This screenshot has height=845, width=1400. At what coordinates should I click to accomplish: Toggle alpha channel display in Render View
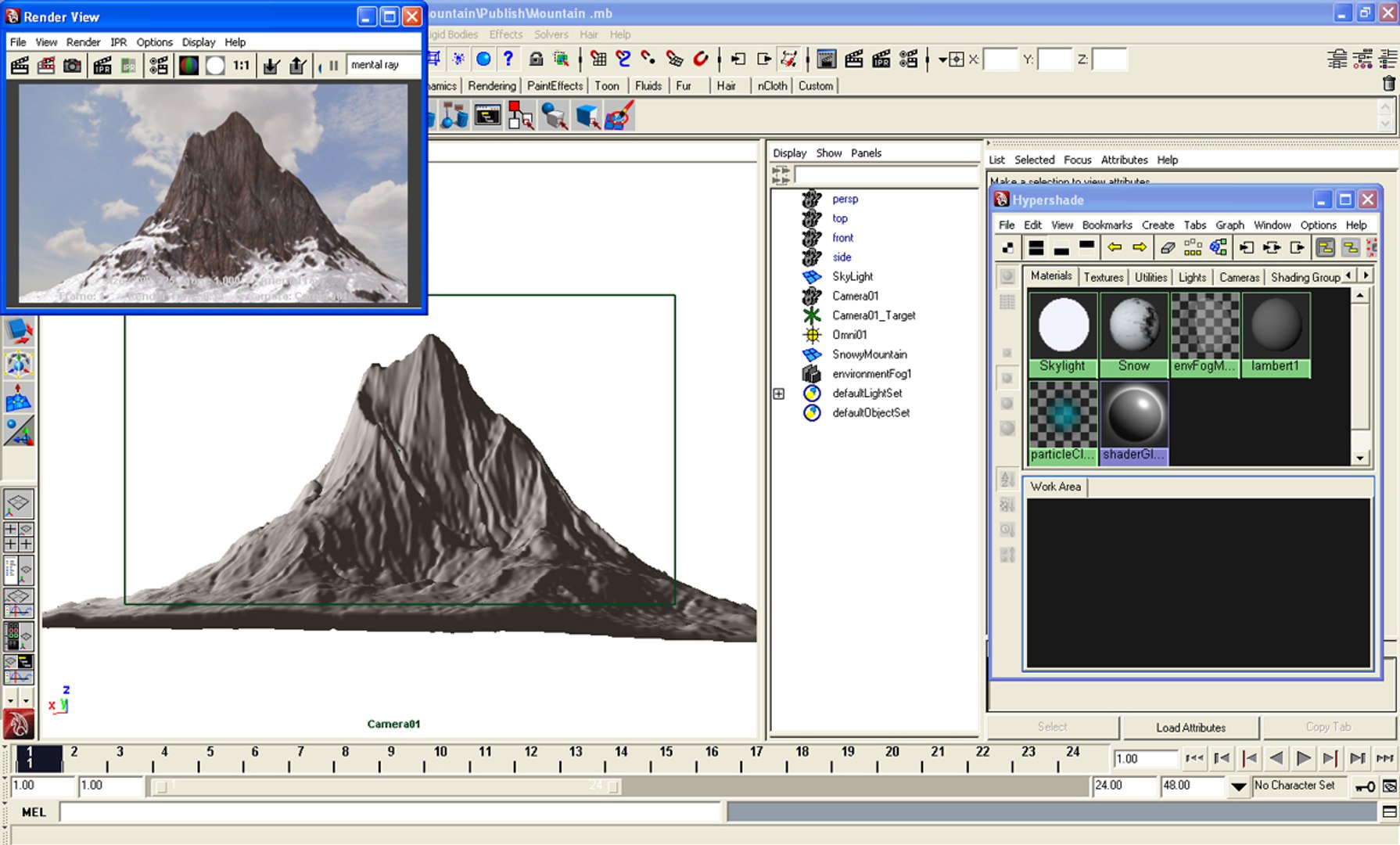coord(215,66)
